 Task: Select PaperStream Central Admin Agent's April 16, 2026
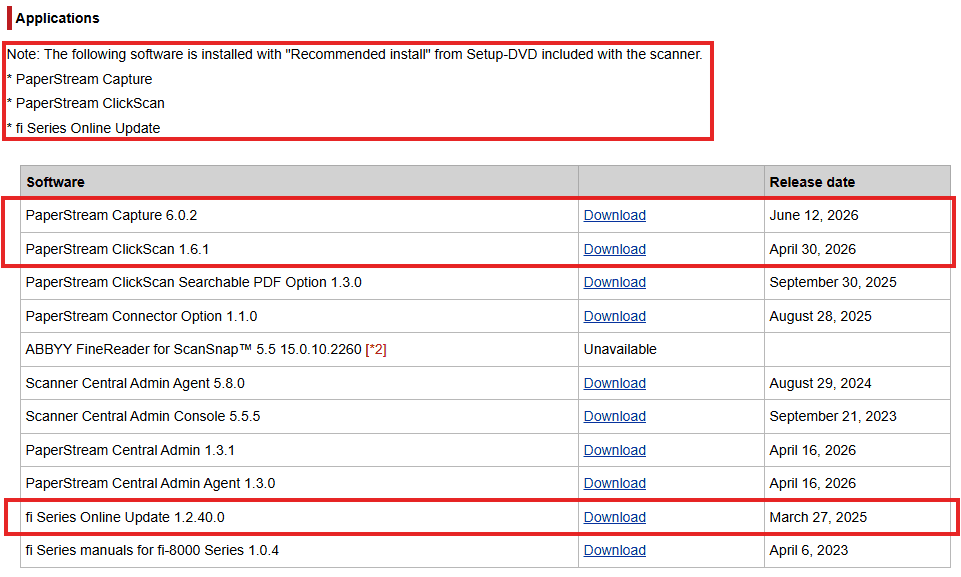[812, 483]
